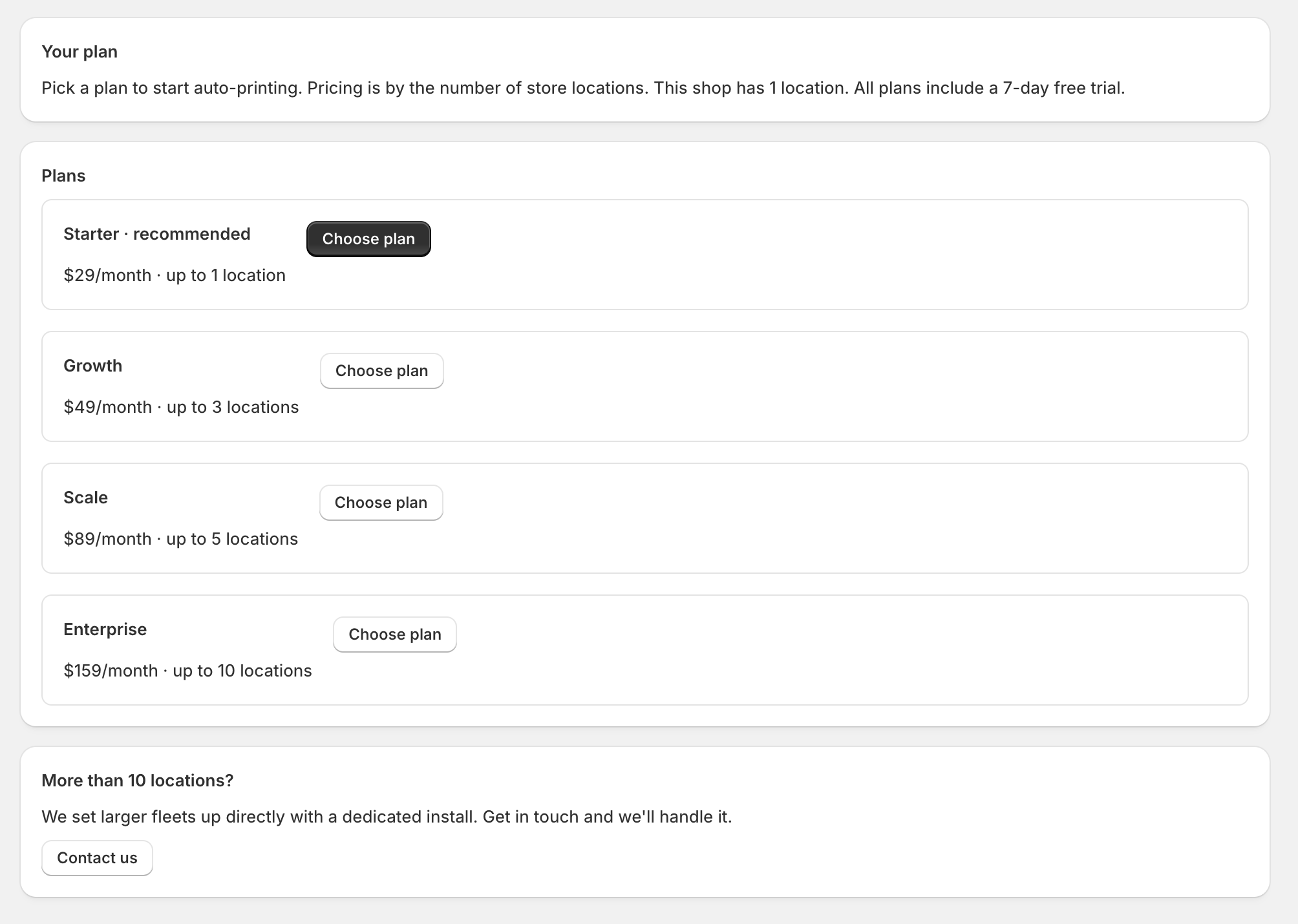Click the 'Plans' section heading

click(63, 176)
